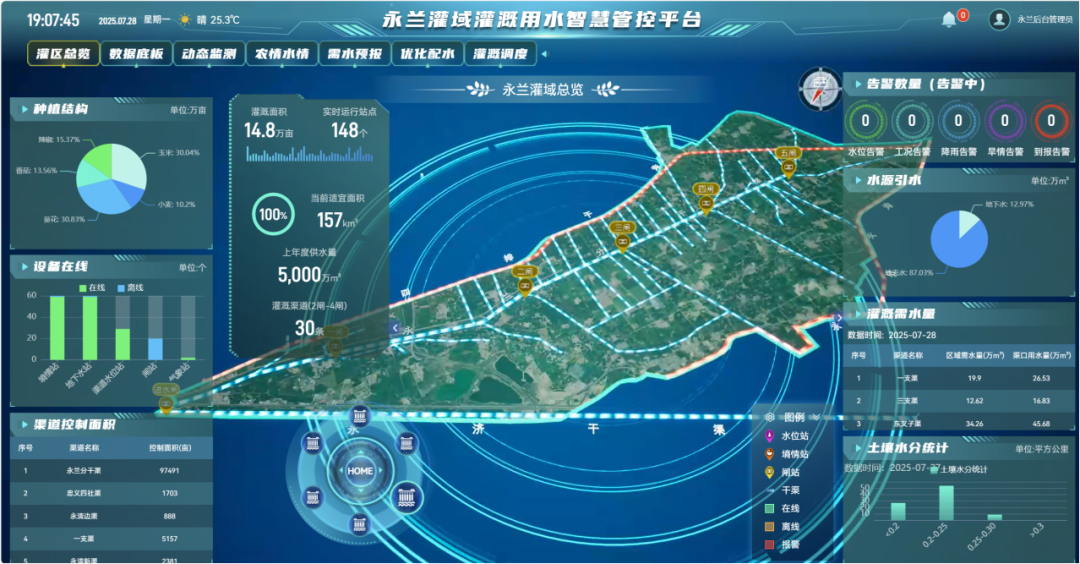Toggle 土壤水分统计 chart legend entry

coord(958,470)
